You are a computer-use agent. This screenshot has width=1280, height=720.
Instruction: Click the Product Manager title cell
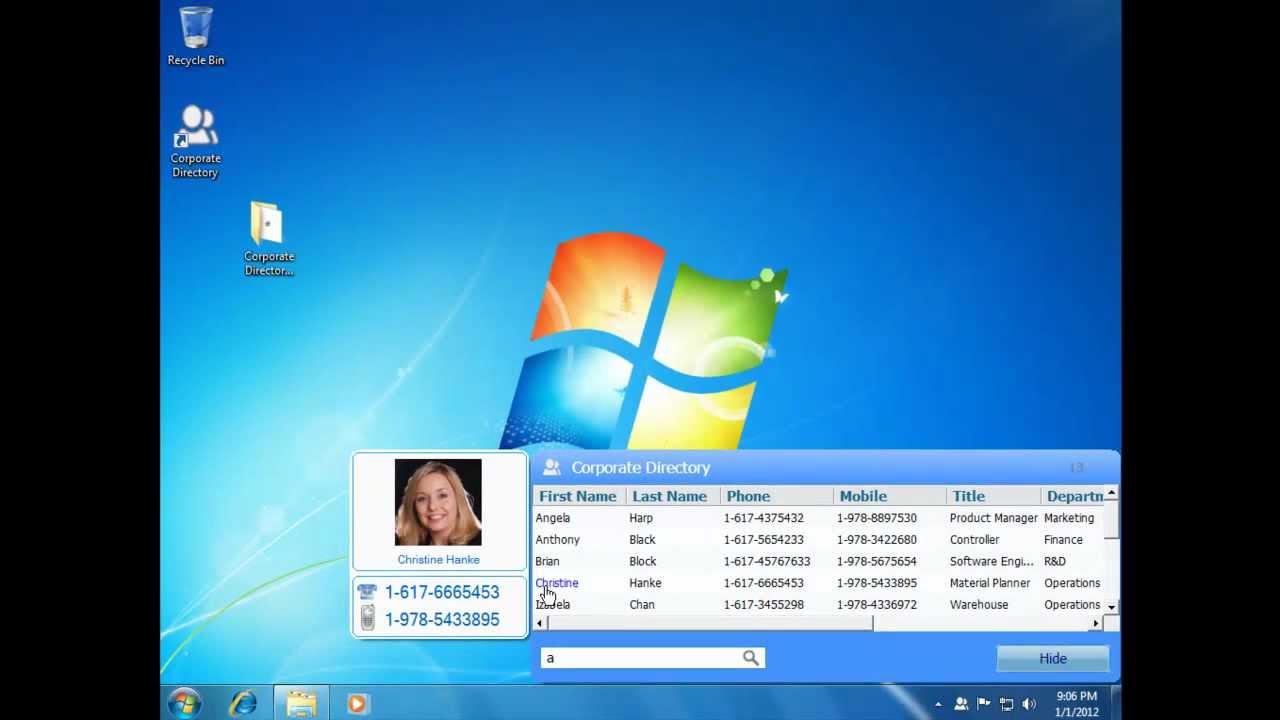coord(994,518)
